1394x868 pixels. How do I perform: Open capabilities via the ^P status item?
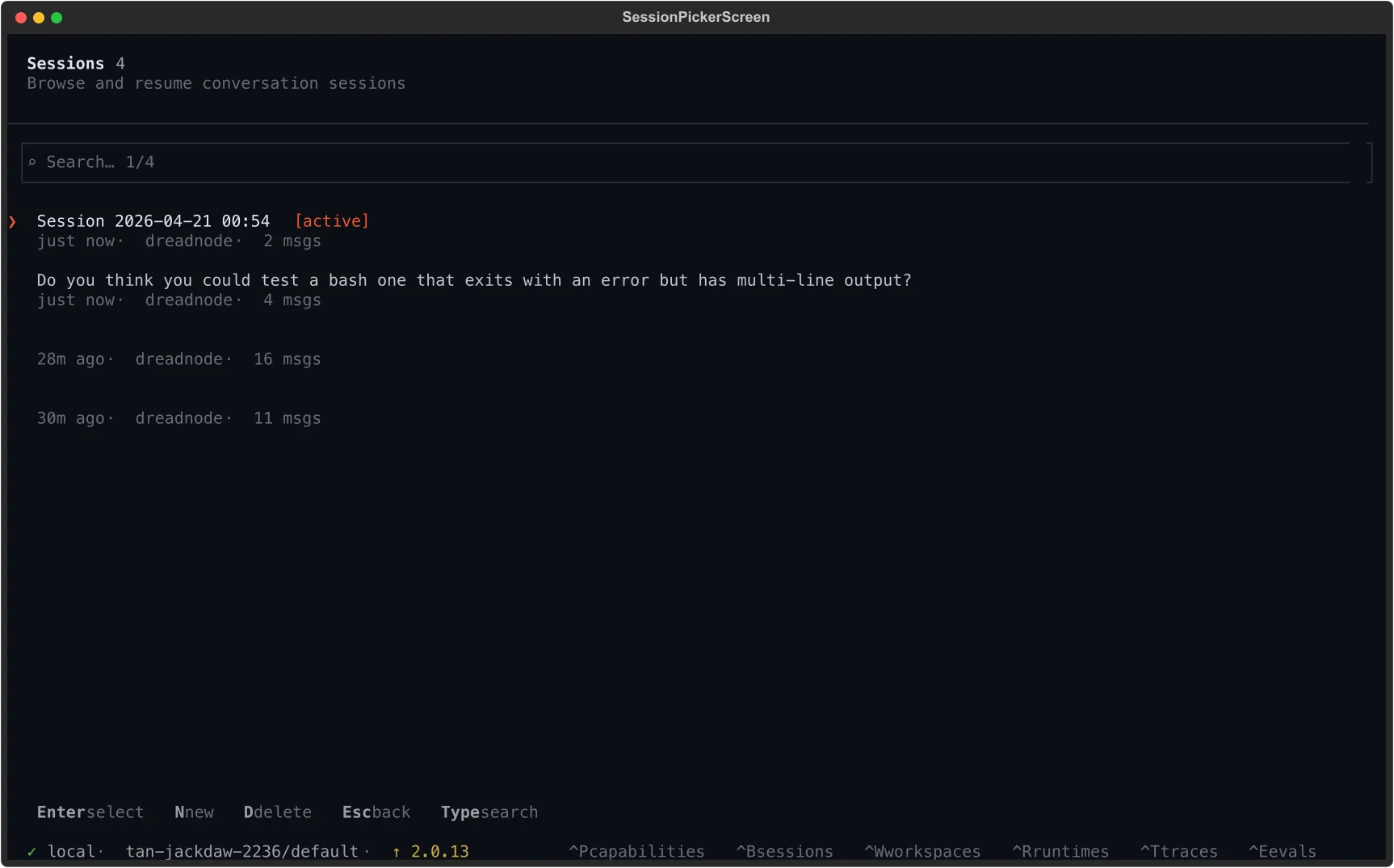point(636,851)
